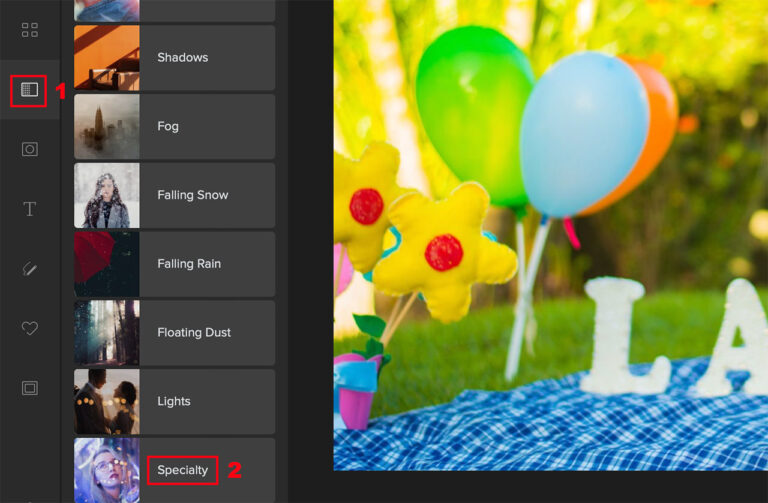Select the Overlays panel icon
The height and width of the screenshot is (503, 768).
(29, 90)
